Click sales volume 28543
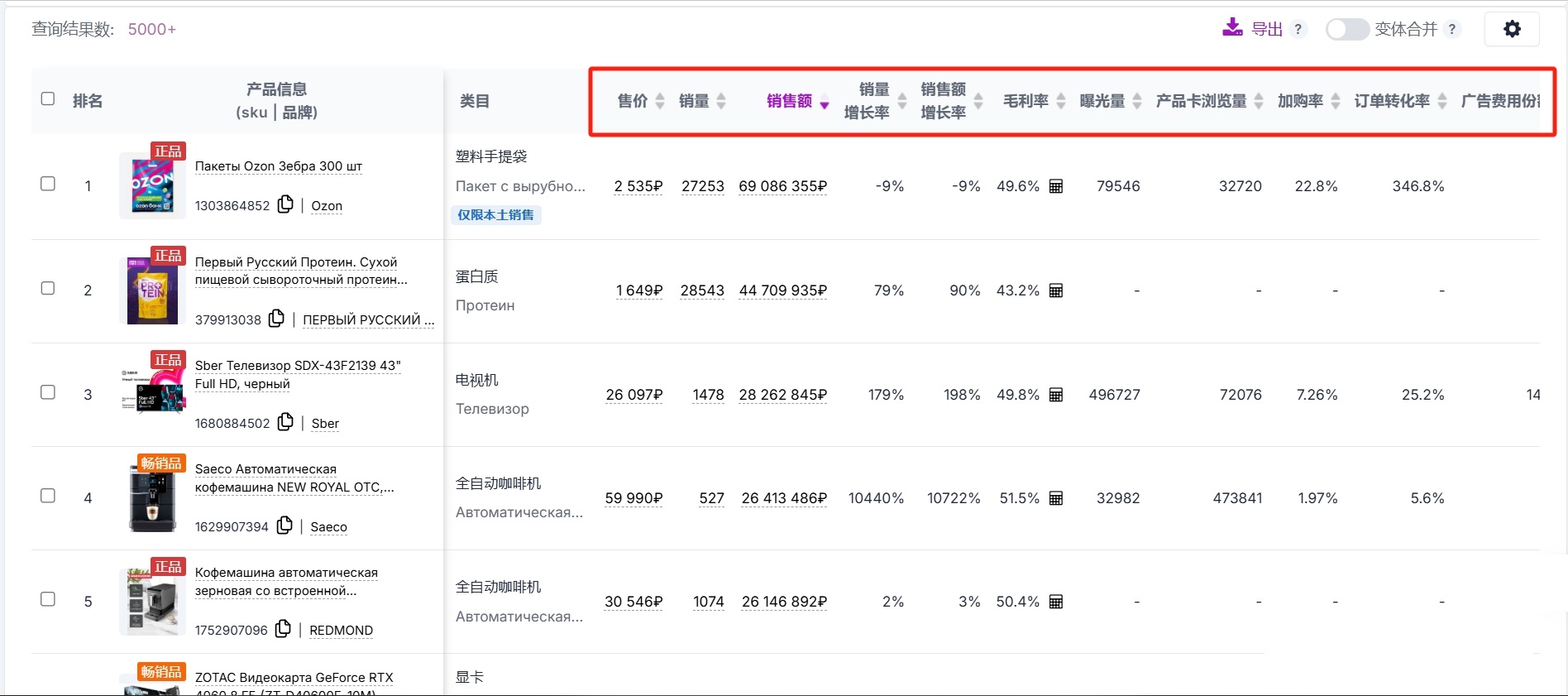 click(702, 290)
